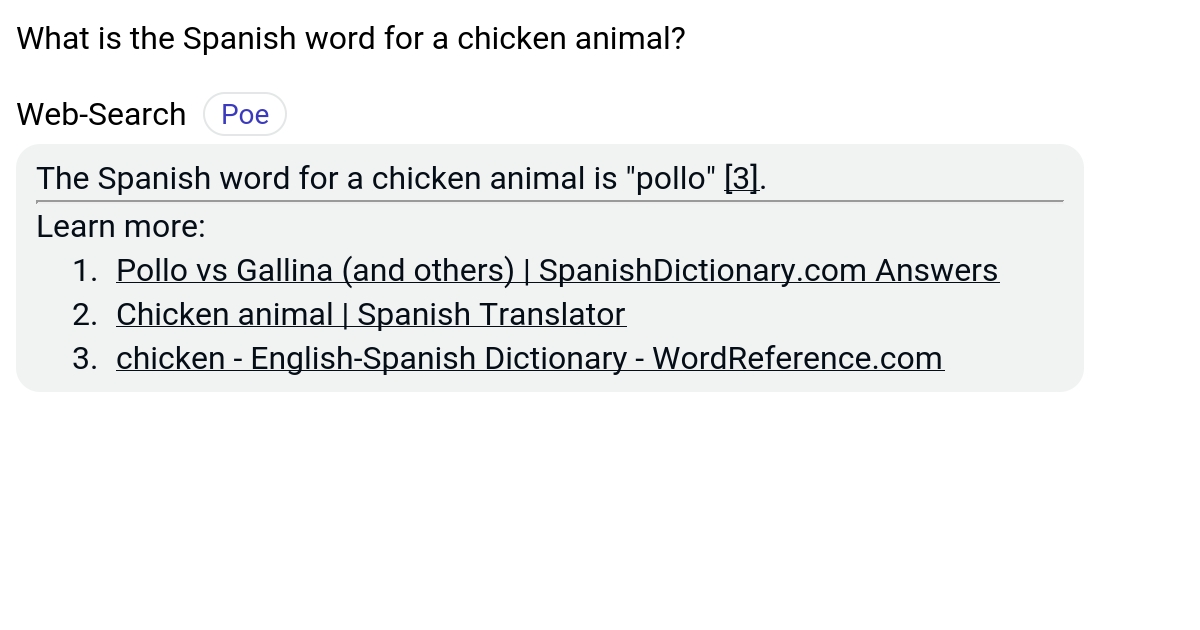Screen dimensions: 1200x630
Task: Visit the WordReference.com chicken dictionary link
Action: [529, 358]
